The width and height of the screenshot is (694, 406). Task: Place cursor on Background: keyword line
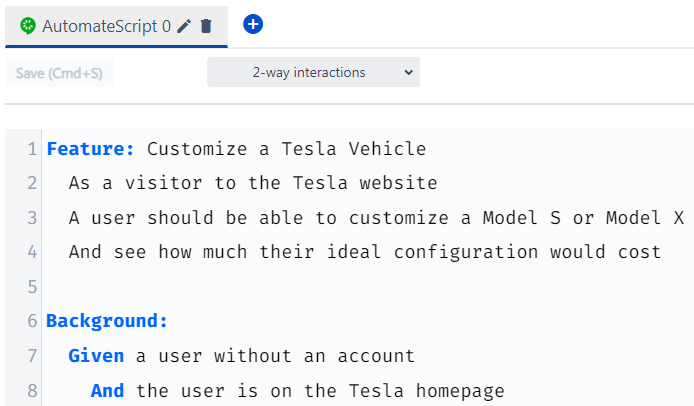[x=107, y=321]
